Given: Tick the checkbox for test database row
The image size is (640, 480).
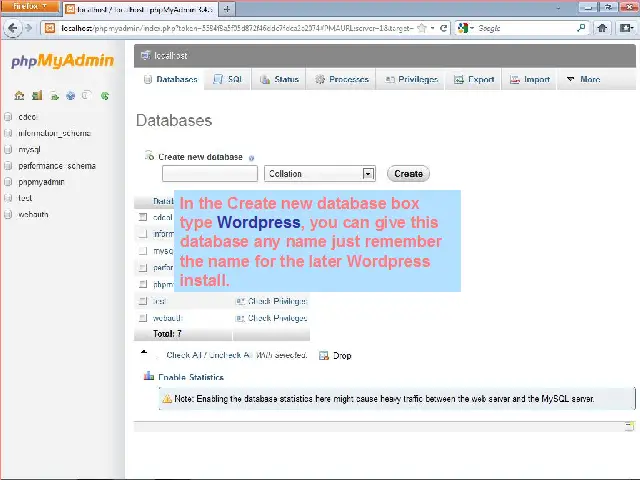Looking at the screenshot, I should point(143,301).
